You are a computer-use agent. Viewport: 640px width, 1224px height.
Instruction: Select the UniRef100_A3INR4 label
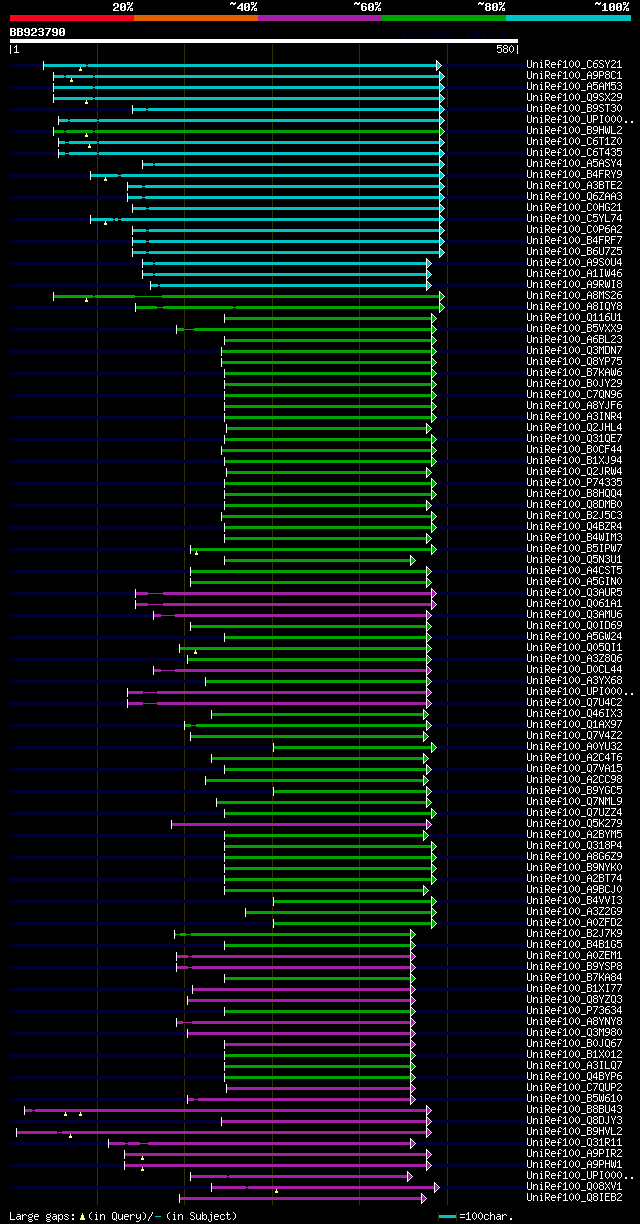coord(574,416)
